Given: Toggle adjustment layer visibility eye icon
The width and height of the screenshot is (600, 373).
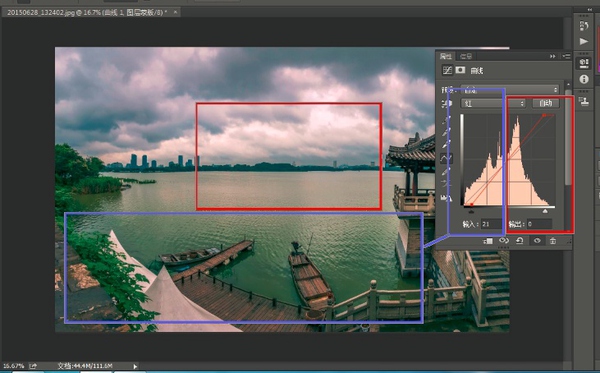Looking at the screenshot, I should [x=537, y=241].
